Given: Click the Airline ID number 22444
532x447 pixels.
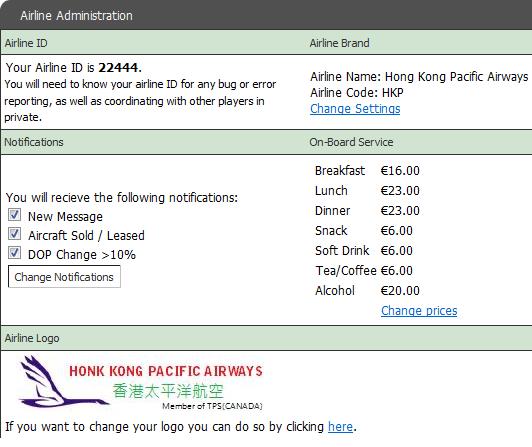Looking at the screenshot, I should pyautogui.click(x=118, y=68).
